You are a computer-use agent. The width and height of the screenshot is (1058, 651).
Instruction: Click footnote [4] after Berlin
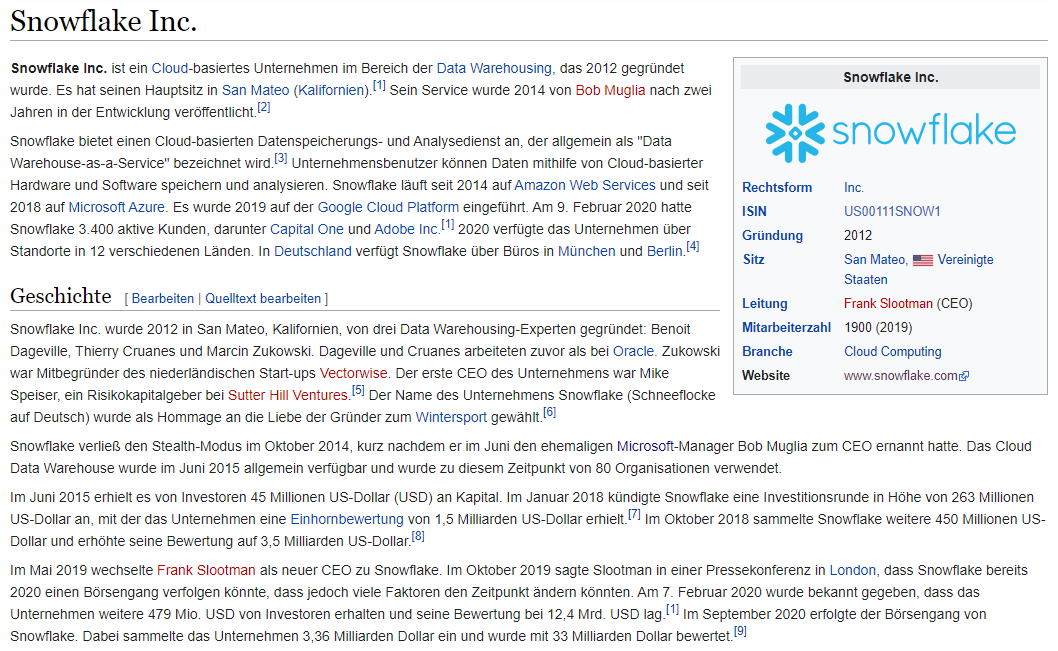click(x=693, y=246)
